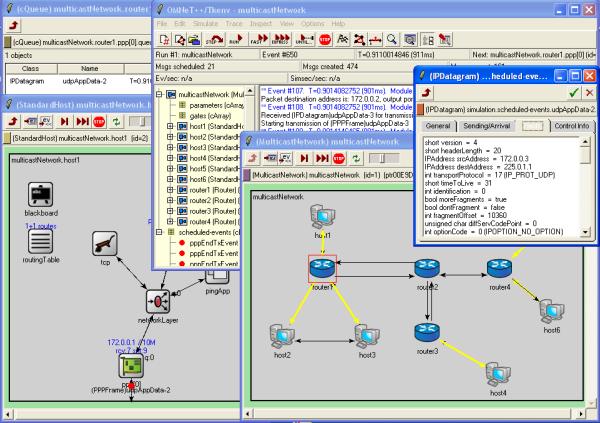Image resolution: width=600 pixels, height=423 pixels.
Task: Collapse the scheduled-events tree node
Action: (159, 232)
